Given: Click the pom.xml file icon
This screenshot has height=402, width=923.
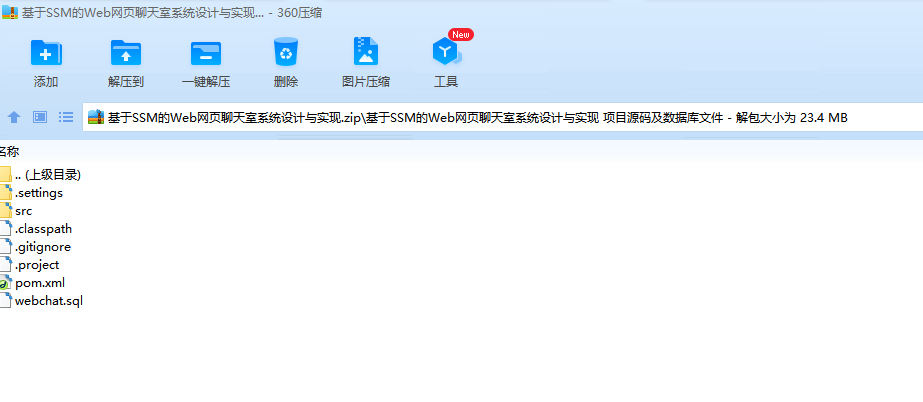Looking at the screenshot, I should click(5, 283).
